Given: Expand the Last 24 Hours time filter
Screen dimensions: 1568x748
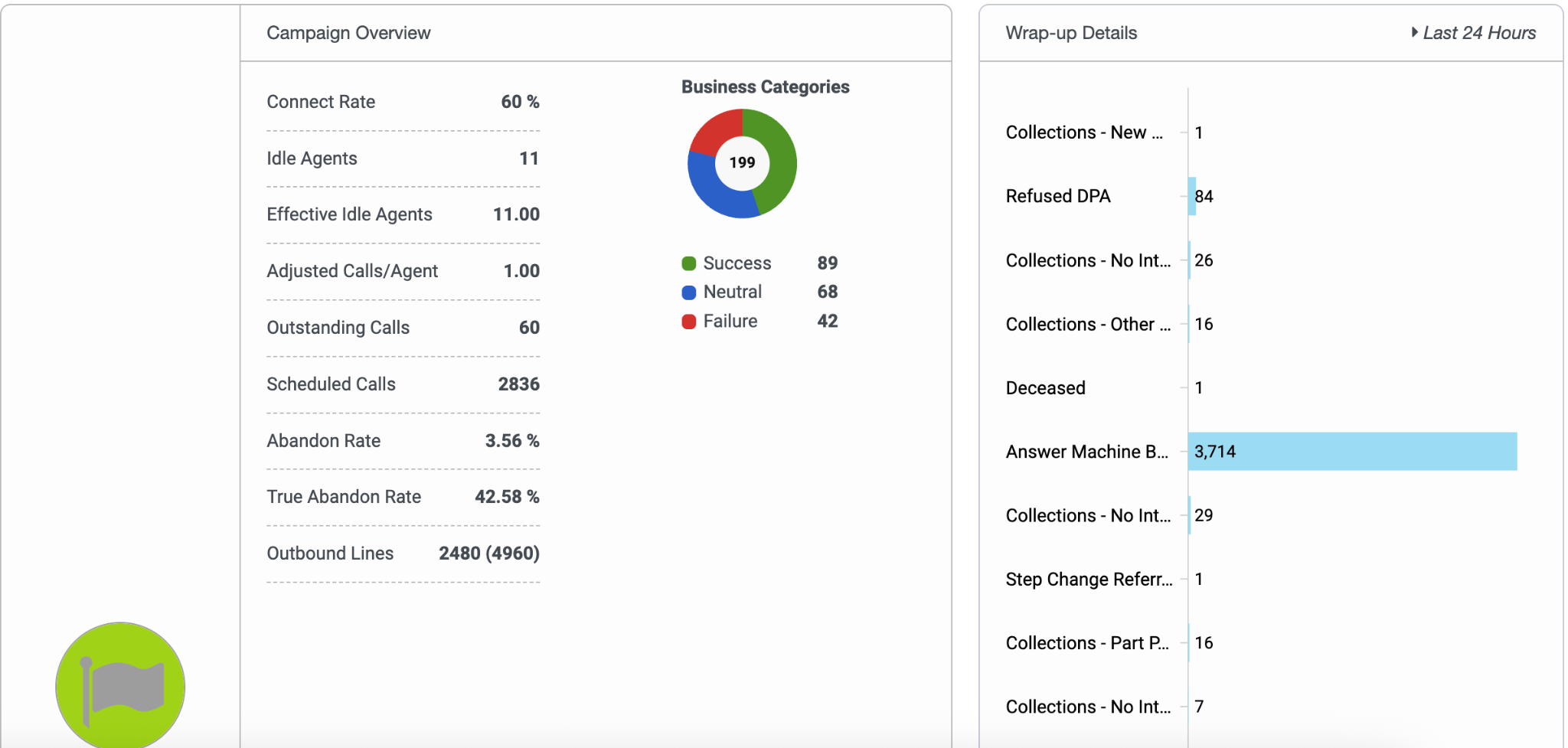Looking at the screenshot, I should (x=1473, y=33).
